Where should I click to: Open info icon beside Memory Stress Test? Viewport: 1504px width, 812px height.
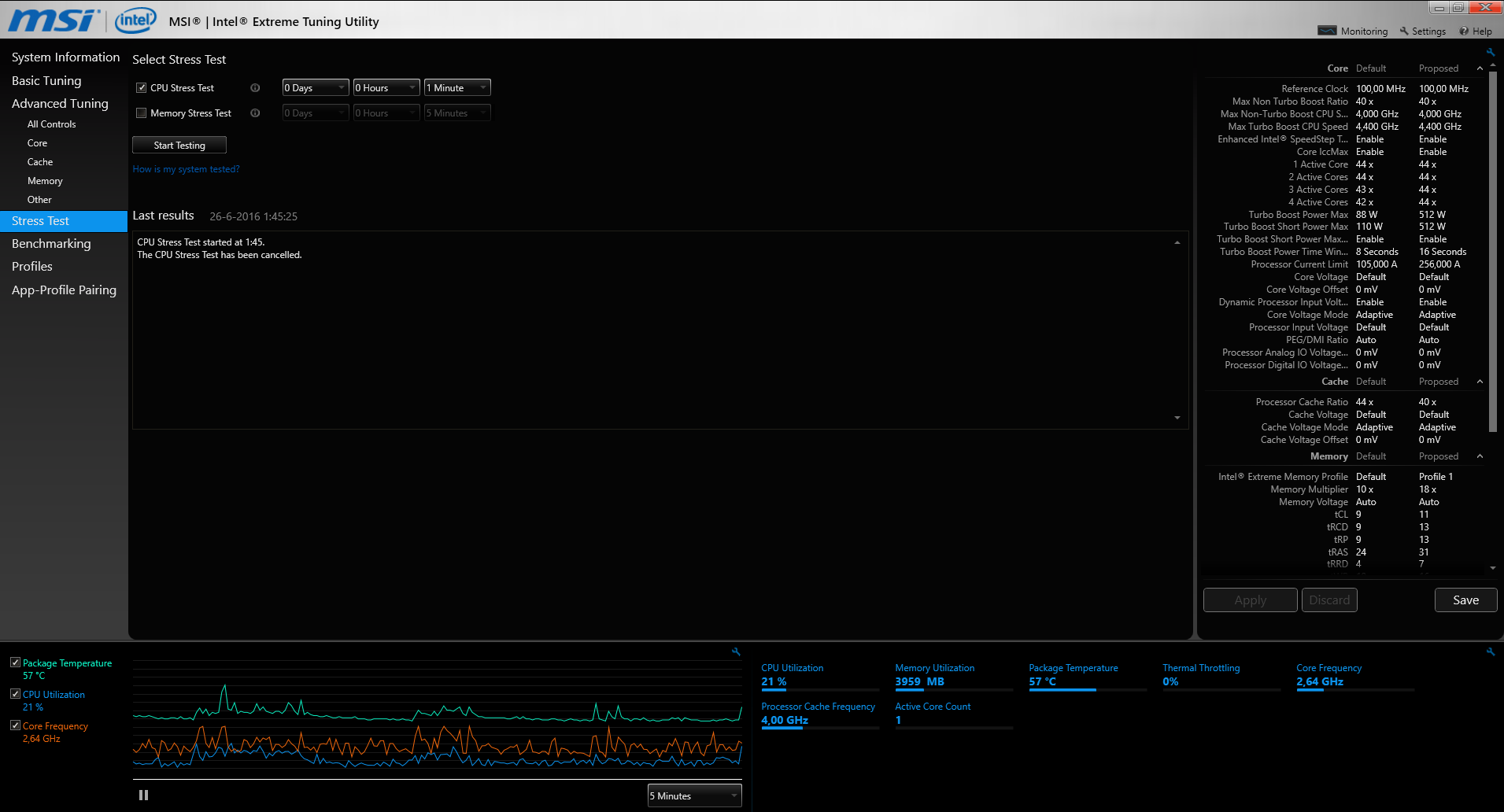(255, 113)
